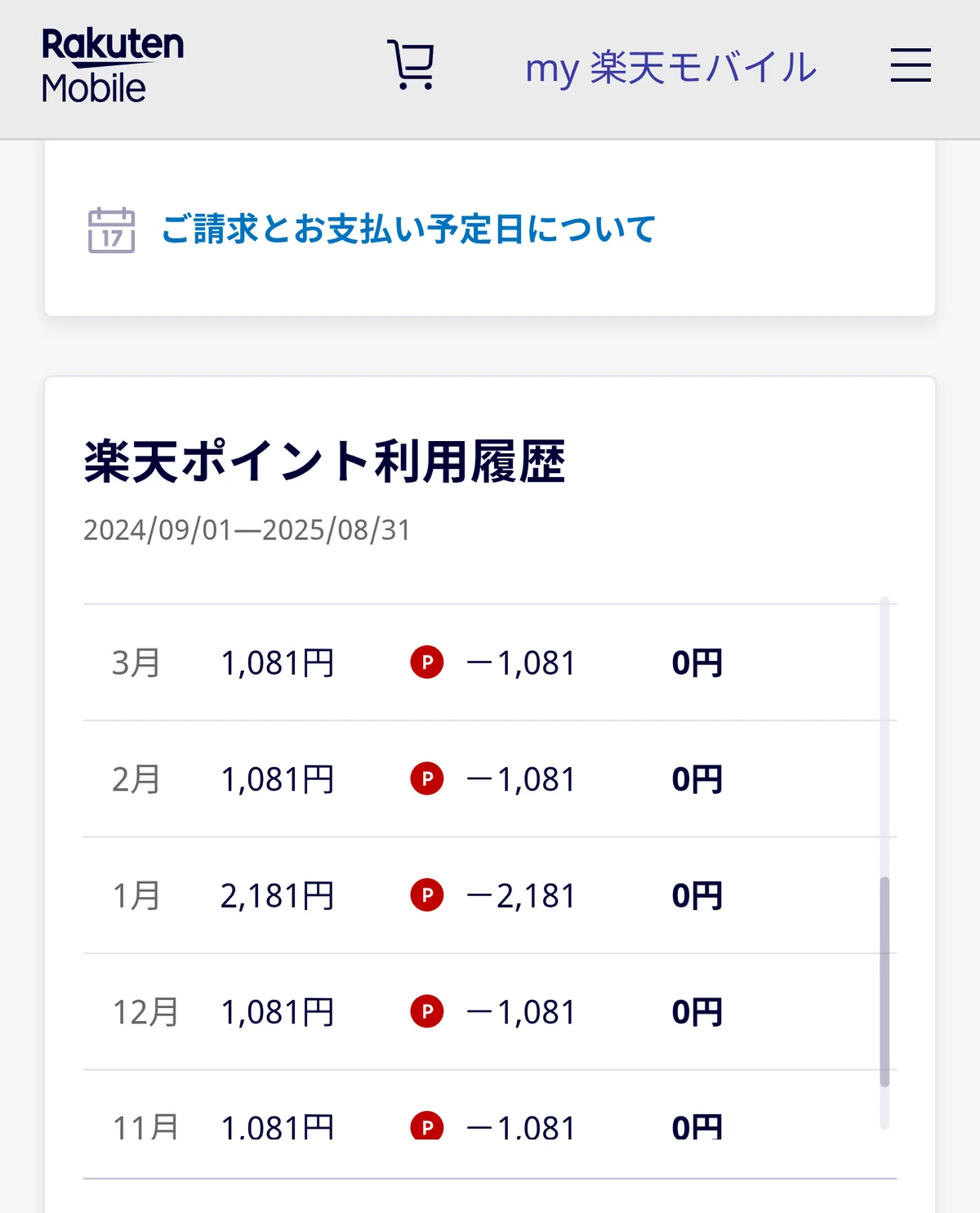Click the −2,181 points value
This screenshot has height=1213, width=980.
pyautogui.click(x=521, y=896)
